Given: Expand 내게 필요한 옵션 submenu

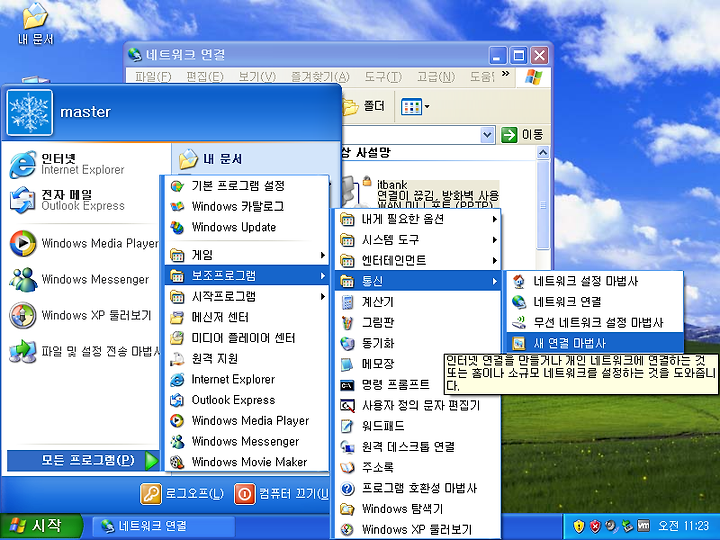Looking at the screenshot, I should [418, 219].
